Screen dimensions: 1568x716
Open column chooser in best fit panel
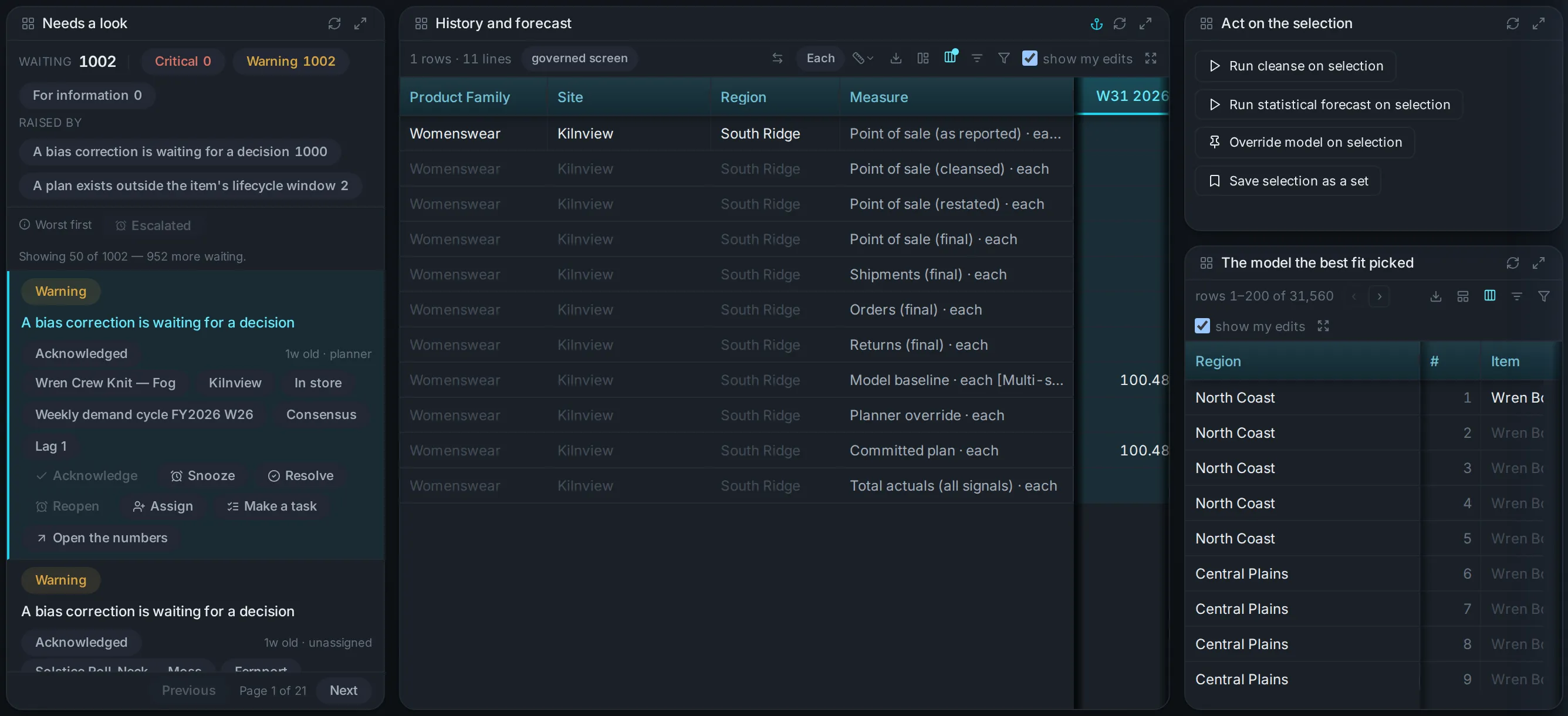click(1490, 296)
